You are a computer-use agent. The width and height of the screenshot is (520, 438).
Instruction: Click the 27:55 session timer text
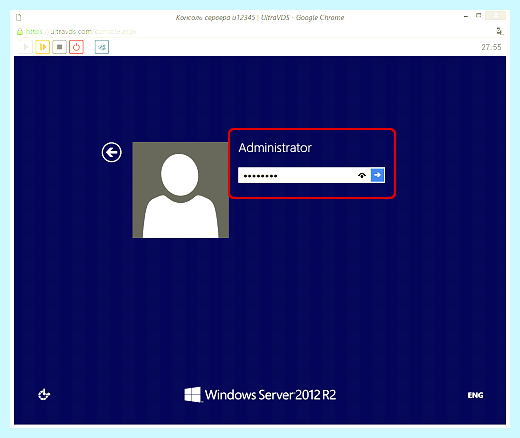coord(491,47)
